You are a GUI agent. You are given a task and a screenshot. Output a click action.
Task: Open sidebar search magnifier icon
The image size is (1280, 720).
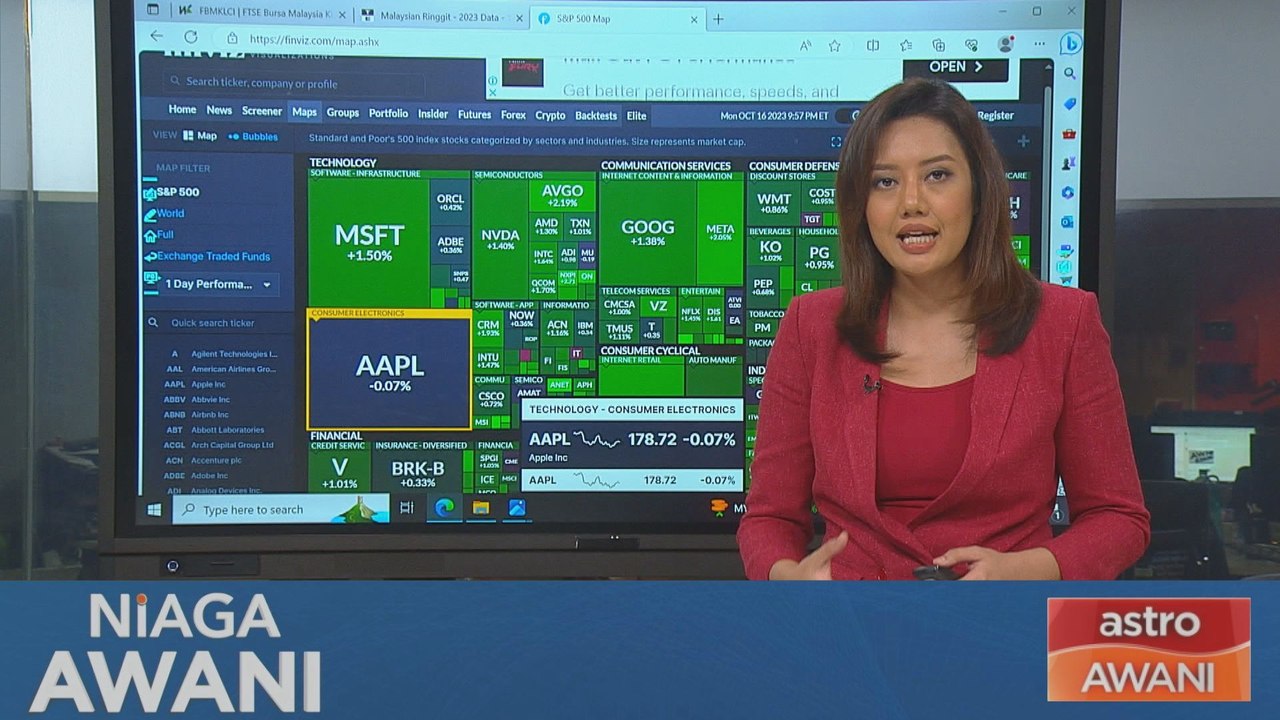coord(1070,74)
